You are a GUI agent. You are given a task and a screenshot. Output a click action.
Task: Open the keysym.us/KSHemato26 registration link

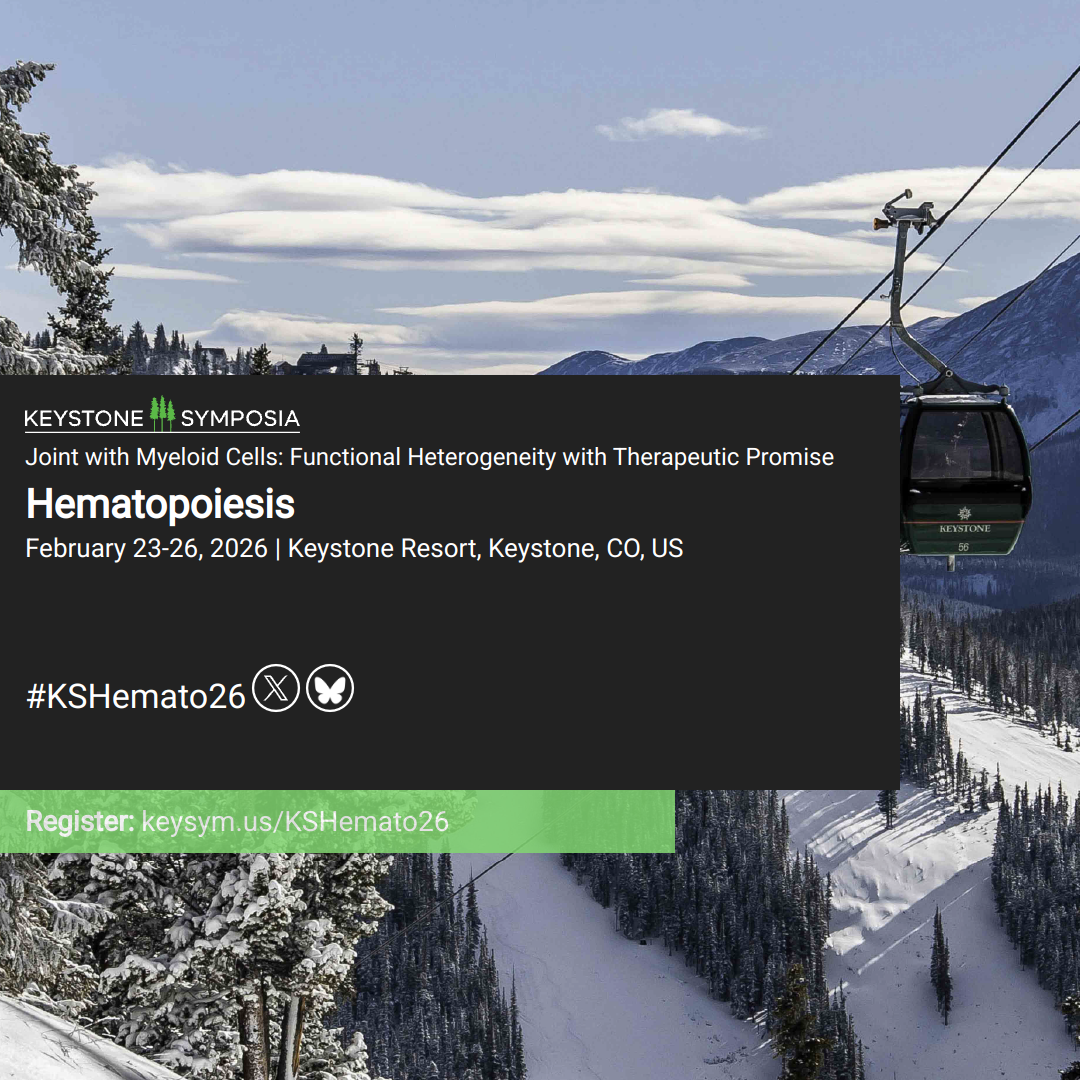pos(295,822)
